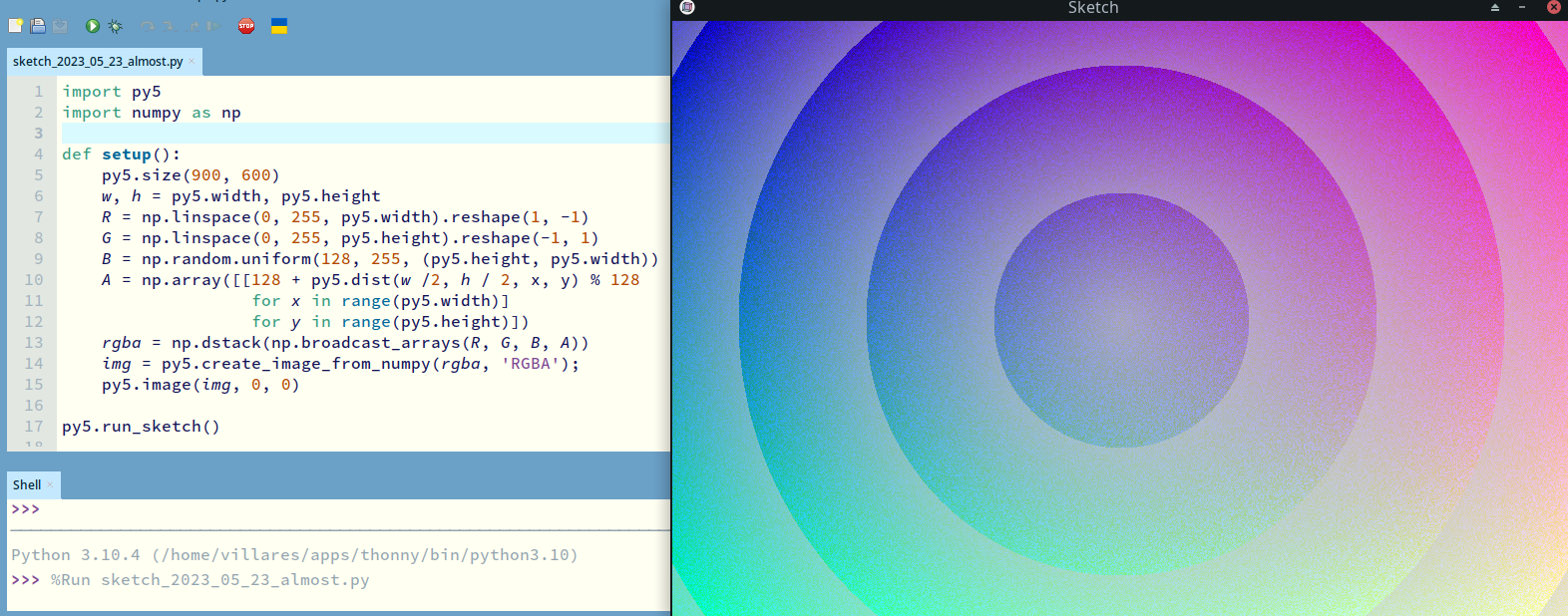Click the Python 3.10.4 interpreter path text

294,555
